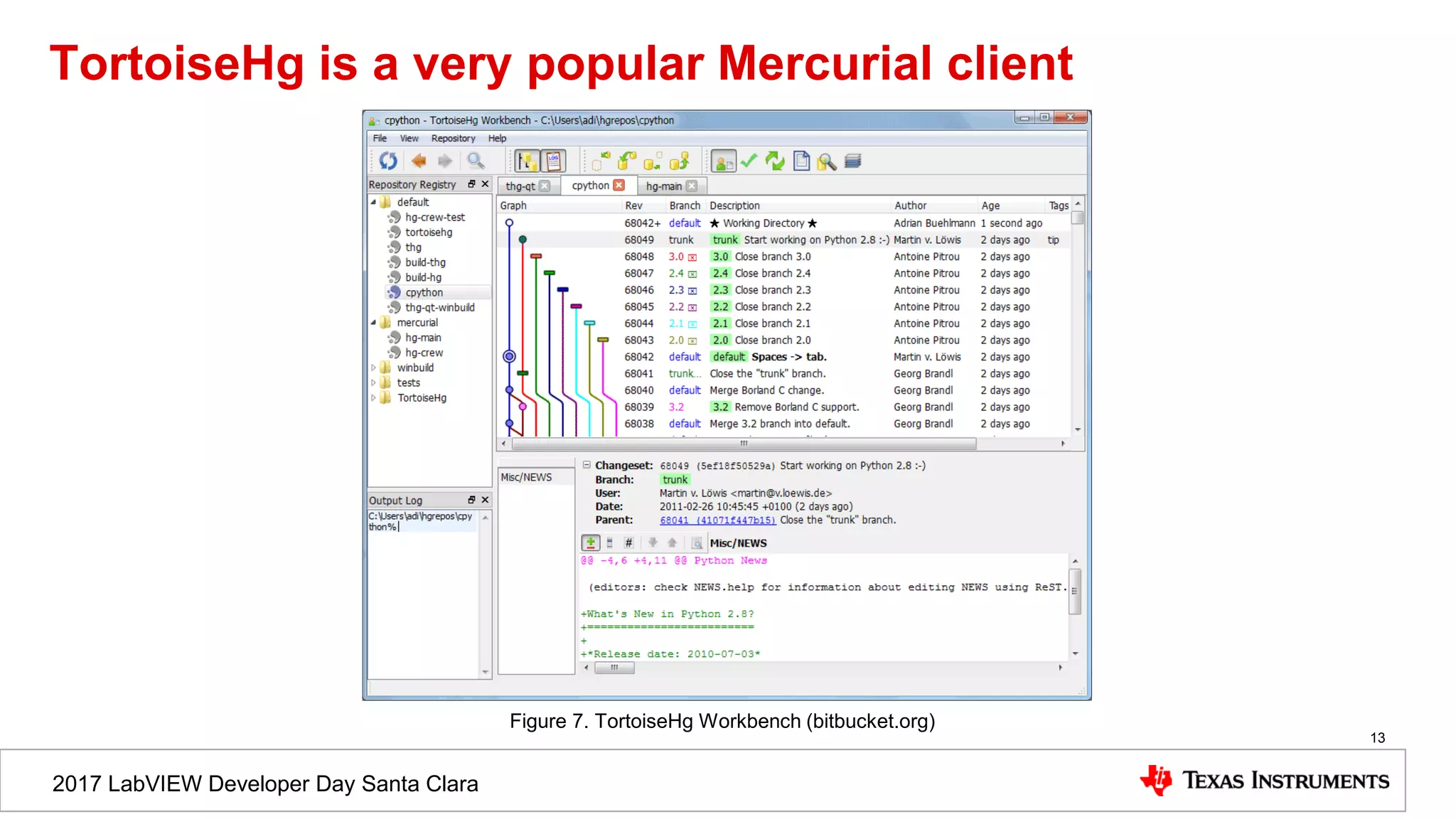Expand the tests group
The image size is (1456, 819).
(373, 382)
